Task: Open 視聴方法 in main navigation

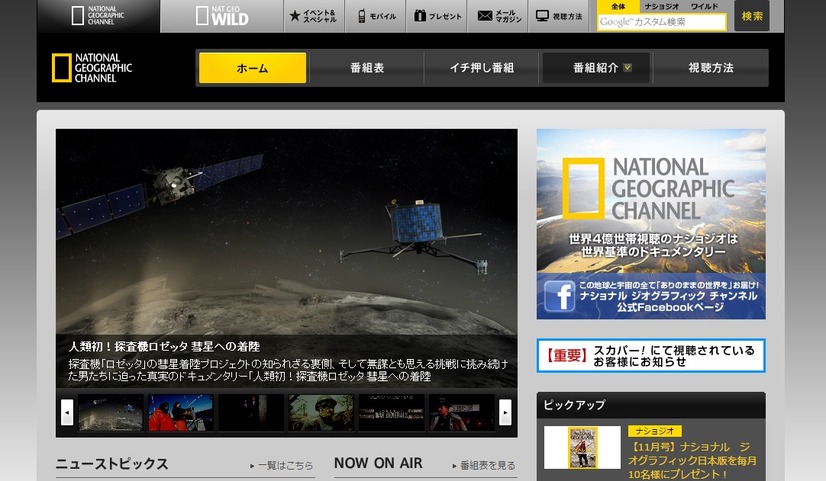Action: click(711, 68)
